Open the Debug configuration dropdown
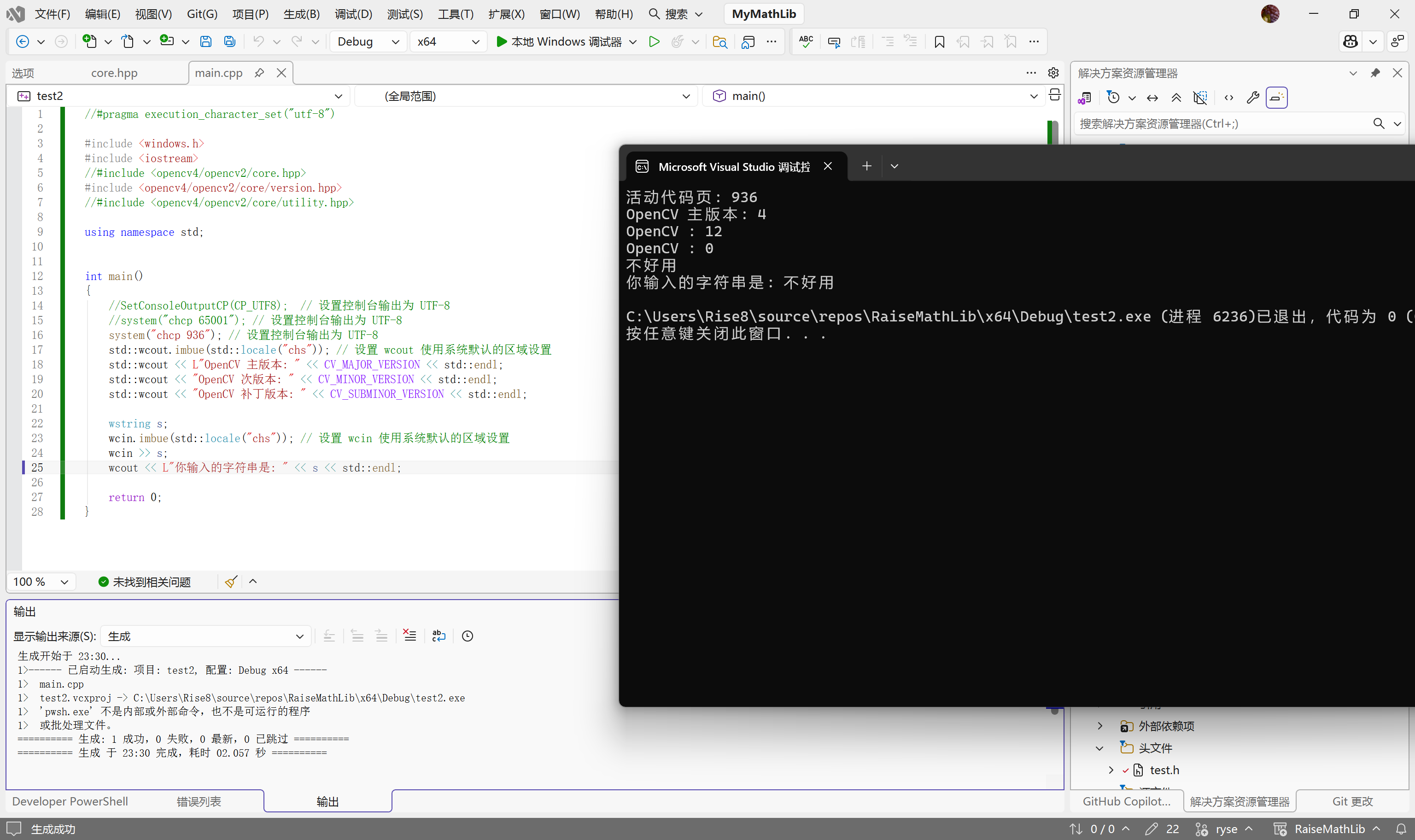This screenshot has width=1415, height=840. (368, 41)
